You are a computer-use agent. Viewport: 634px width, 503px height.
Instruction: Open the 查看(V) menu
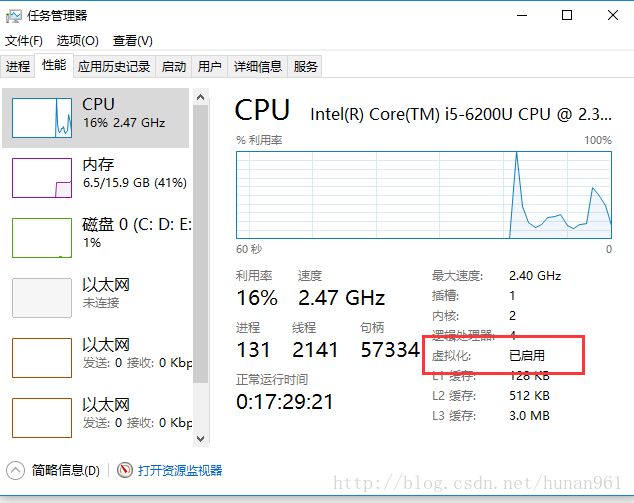(132, 41)
